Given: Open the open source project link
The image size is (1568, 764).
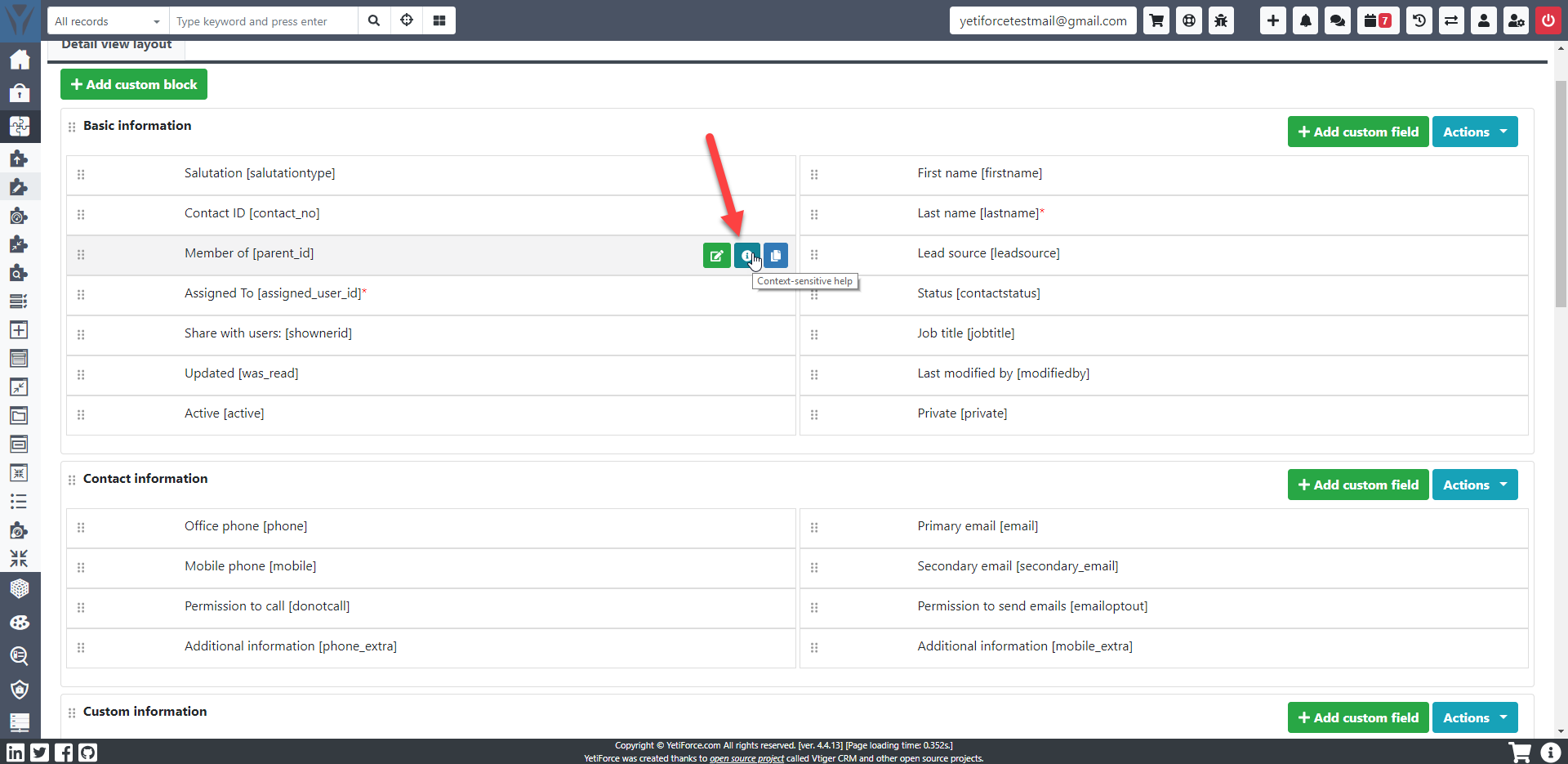Looking at the screenshot, I should pos(746,758).
